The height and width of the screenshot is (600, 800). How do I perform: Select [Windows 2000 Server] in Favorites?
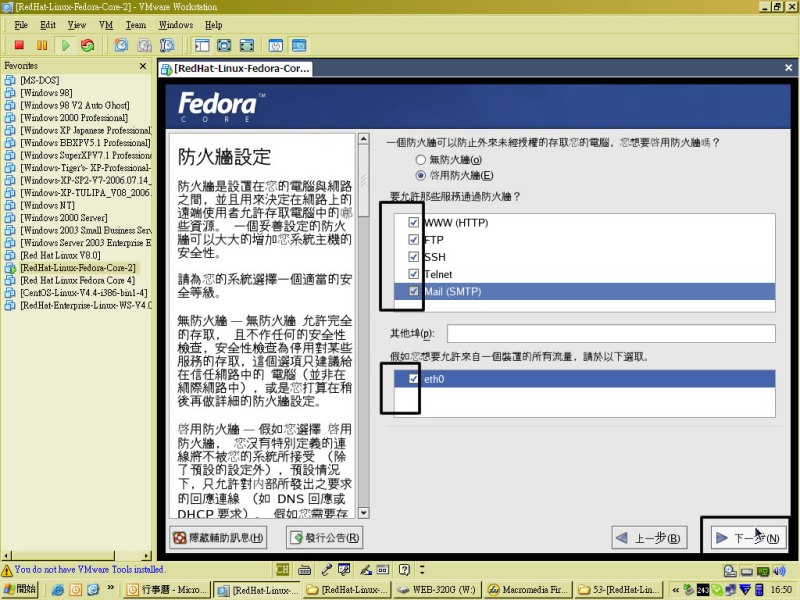[x=64, y=218]
